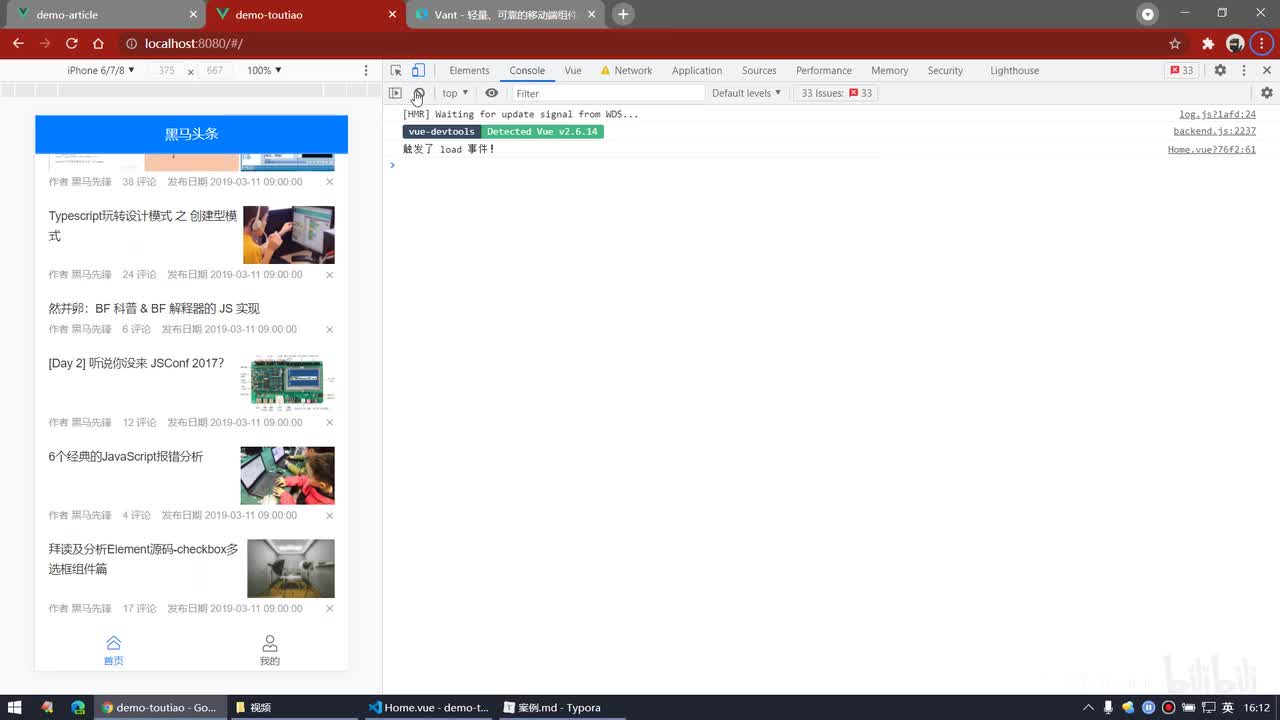Open the Memory tab

tap(889, 70)
